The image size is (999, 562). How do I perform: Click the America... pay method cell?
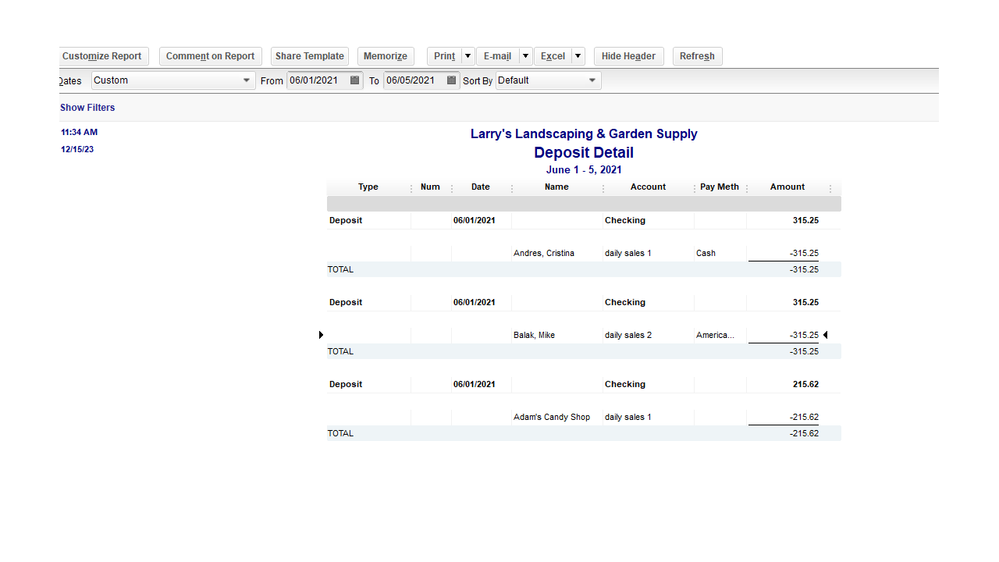[715, 335]
